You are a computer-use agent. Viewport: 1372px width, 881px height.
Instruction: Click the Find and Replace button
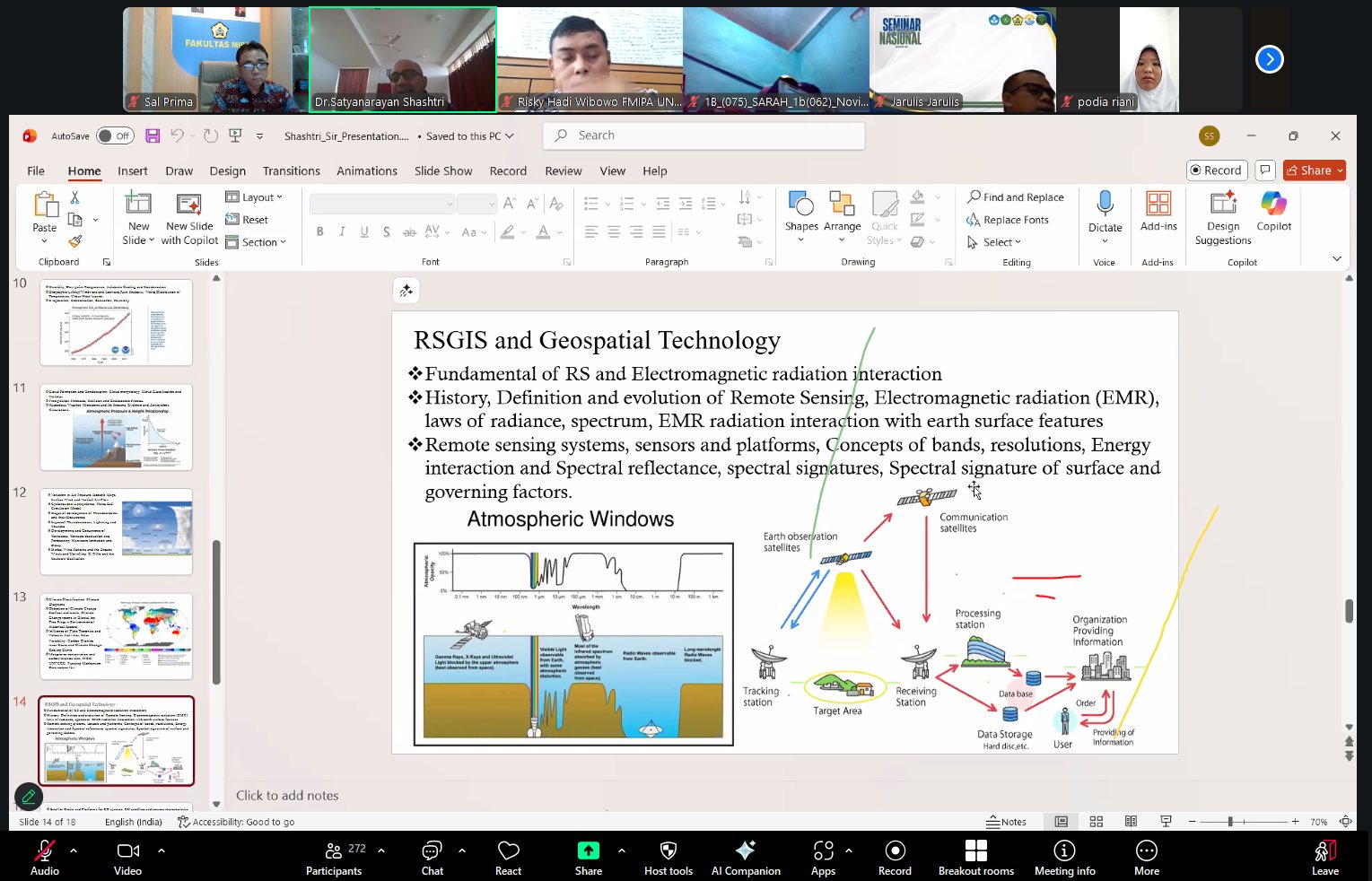[x=1016, y=197]
